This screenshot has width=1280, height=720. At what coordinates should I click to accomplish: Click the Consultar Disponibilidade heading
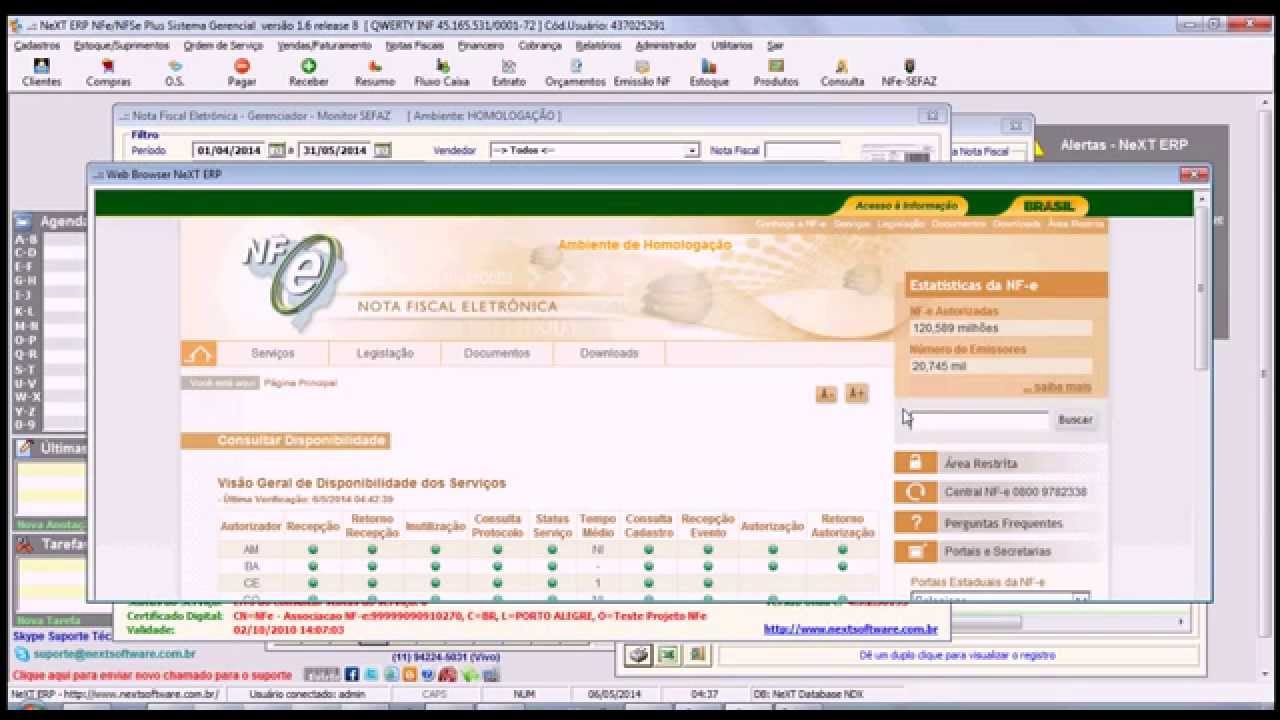click(x=301, y=441)
